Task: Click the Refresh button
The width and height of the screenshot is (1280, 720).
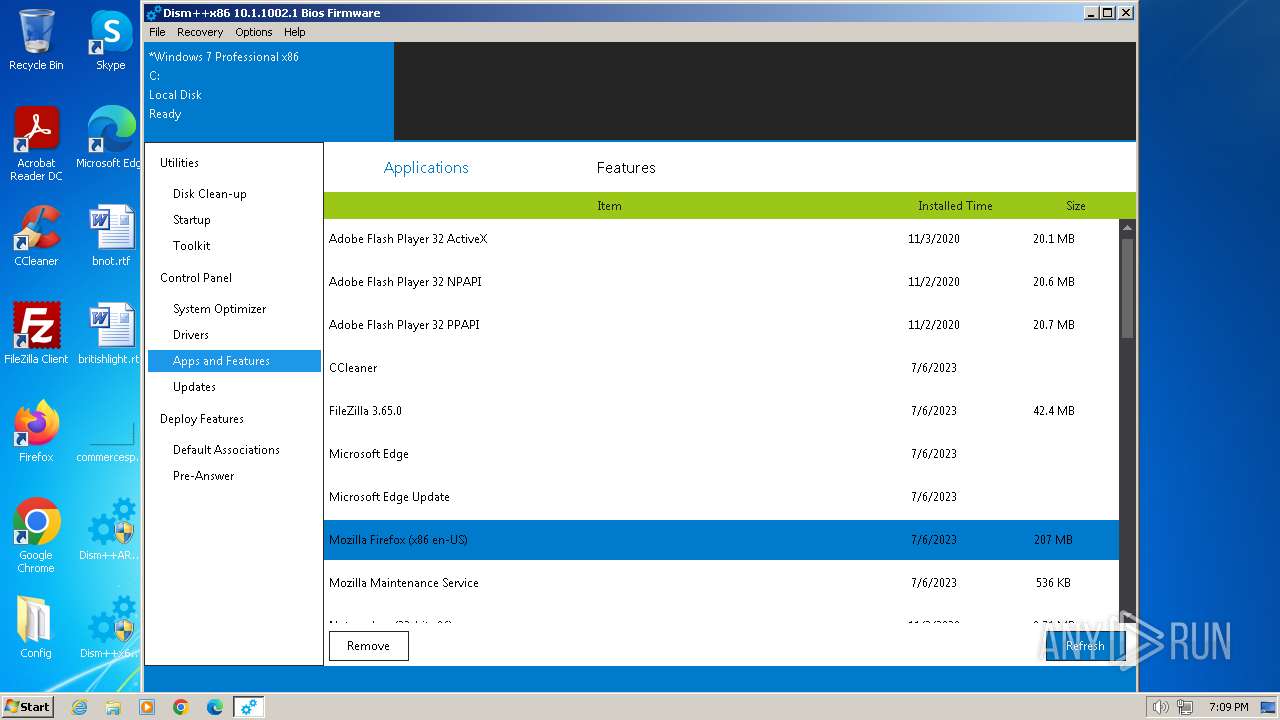Action: [x=1085, y=646]
